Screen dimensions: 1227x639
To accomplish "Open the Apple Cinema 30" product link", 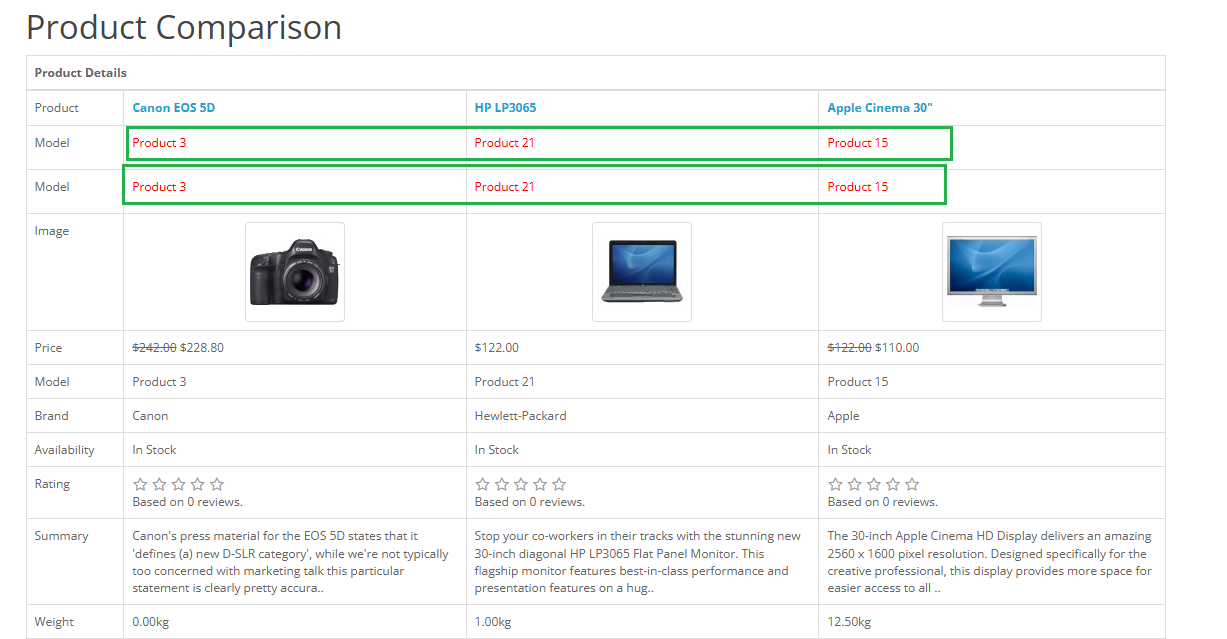I will click(879, 108).
